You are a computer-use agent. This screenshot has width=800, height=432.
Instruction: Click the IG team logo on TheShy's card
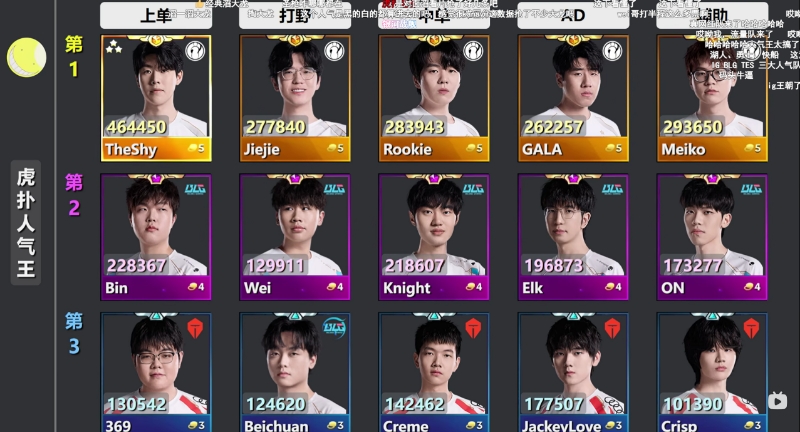[x=195, y=51]
